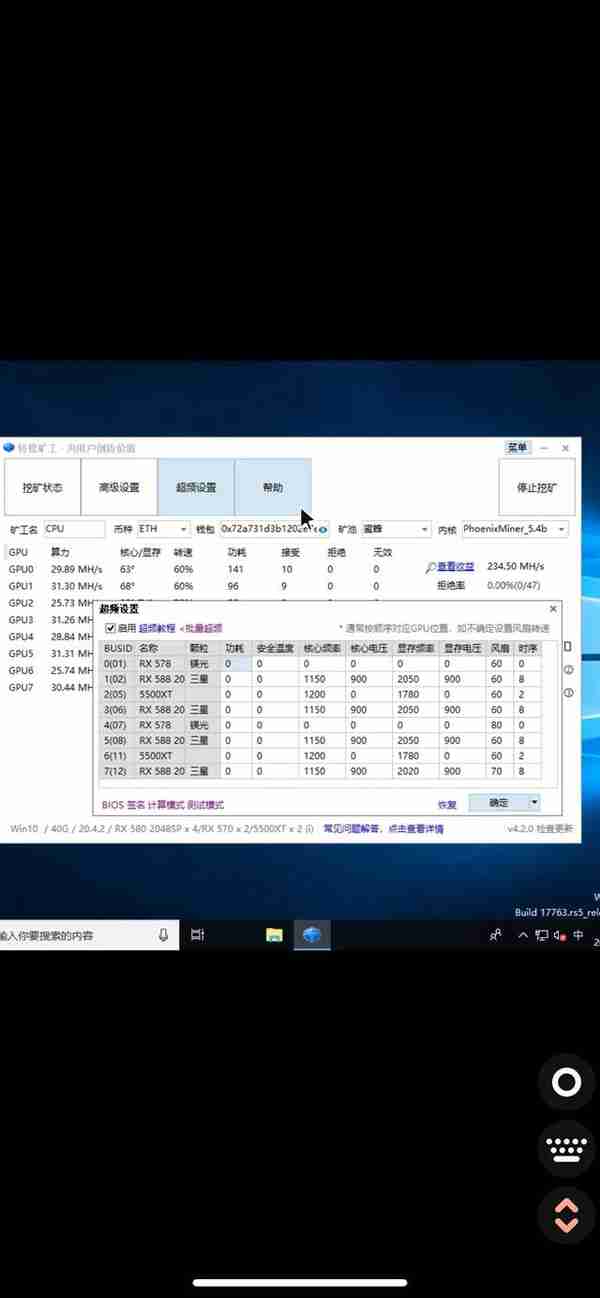This screenshot has height=1298, width=600.
Task: Click the 计算模式 link
Action: (x=167, y=804)
